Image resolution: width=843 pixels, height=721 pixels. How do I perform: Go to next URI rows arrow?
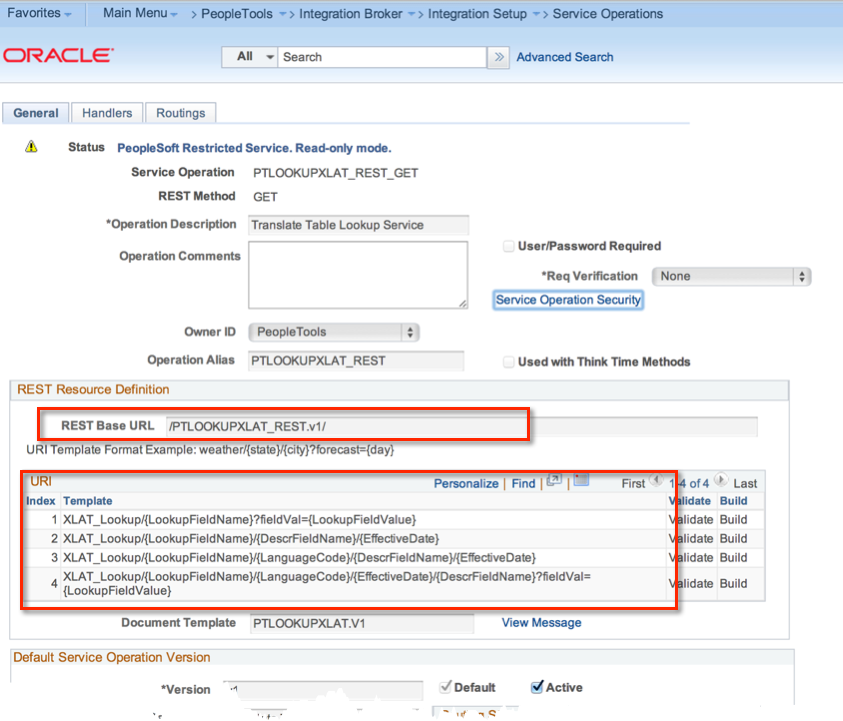coord(721,480)
